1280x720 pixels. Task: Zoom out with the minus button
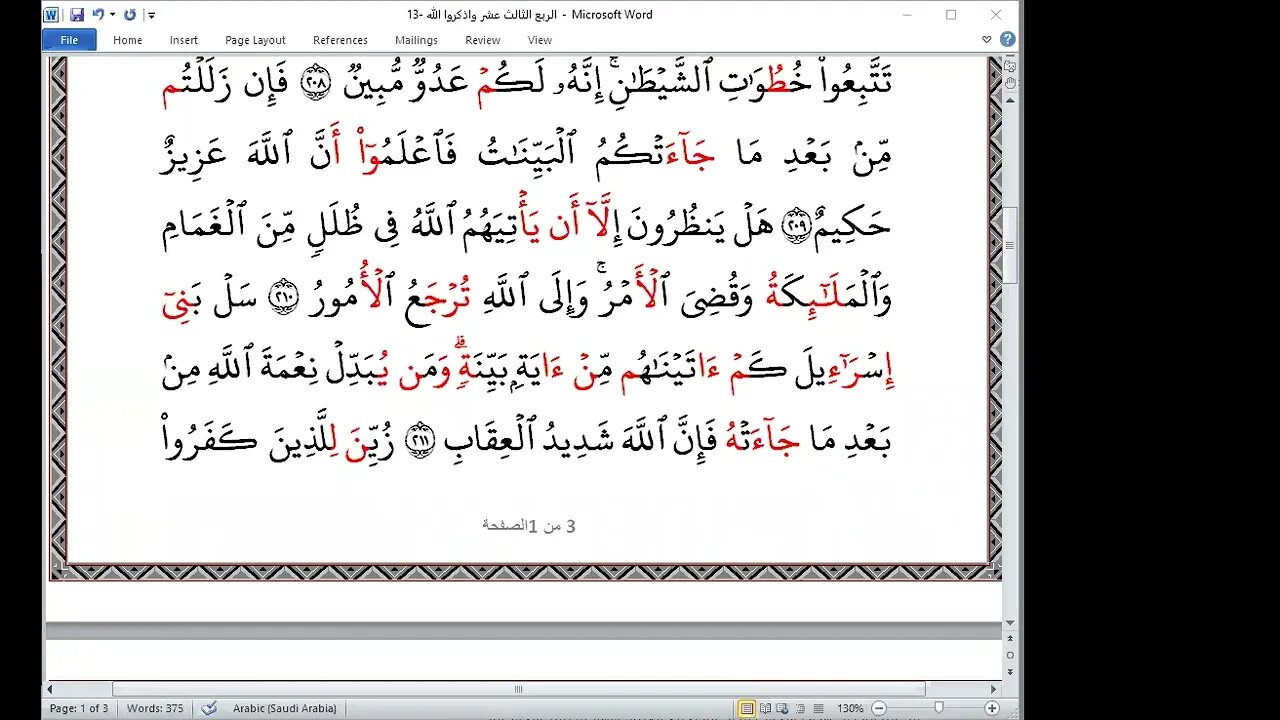point(879,708)
